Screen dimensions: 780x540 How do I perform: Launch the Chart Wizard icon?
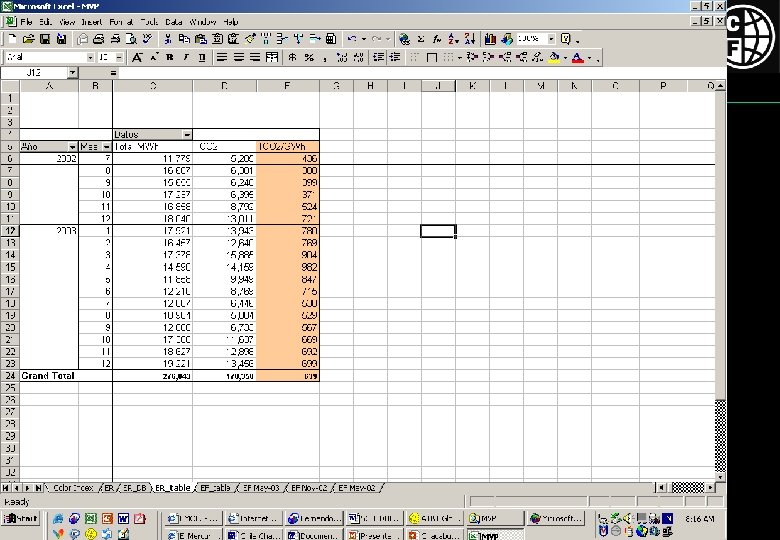pyautogui.click(x=490, y=39)
